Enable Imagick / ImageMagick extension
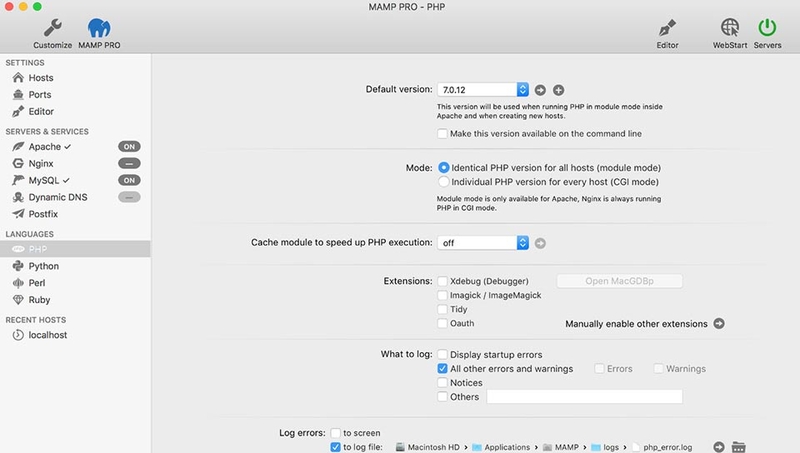800x453 pixels. 442,295
